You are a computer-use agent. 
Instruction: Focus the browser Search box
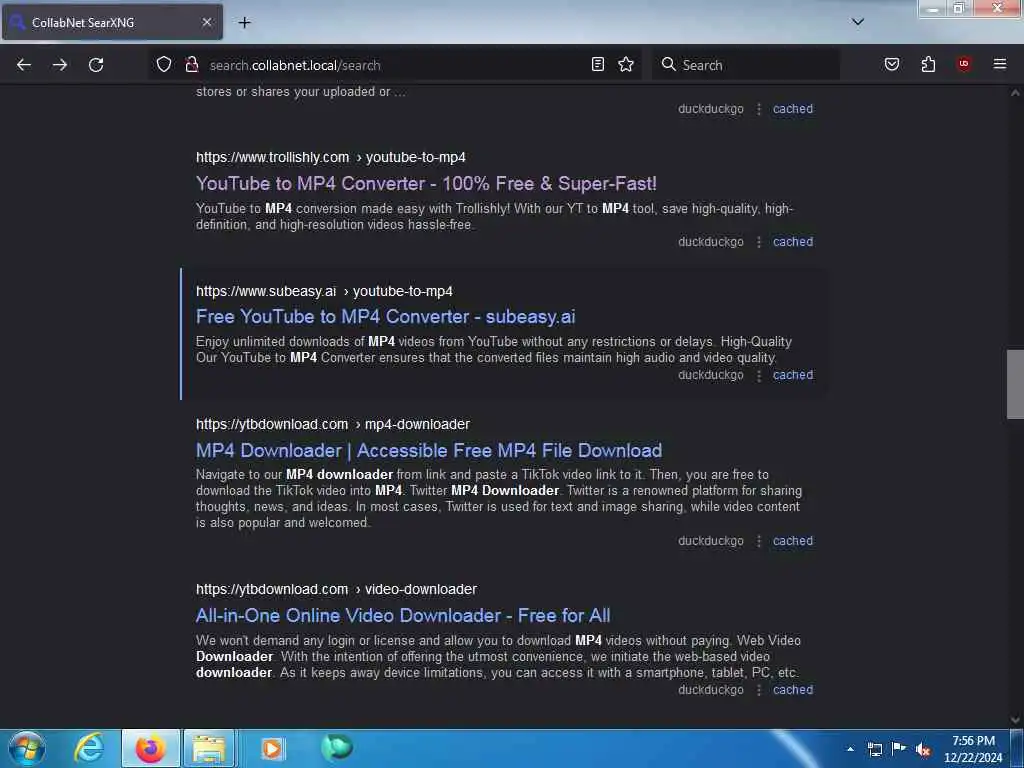(746, 65)
